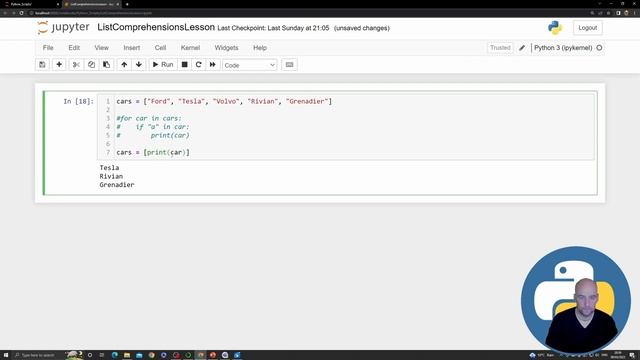
Task: Place cursor in line 1 cars list
Action: pos(224,101)
